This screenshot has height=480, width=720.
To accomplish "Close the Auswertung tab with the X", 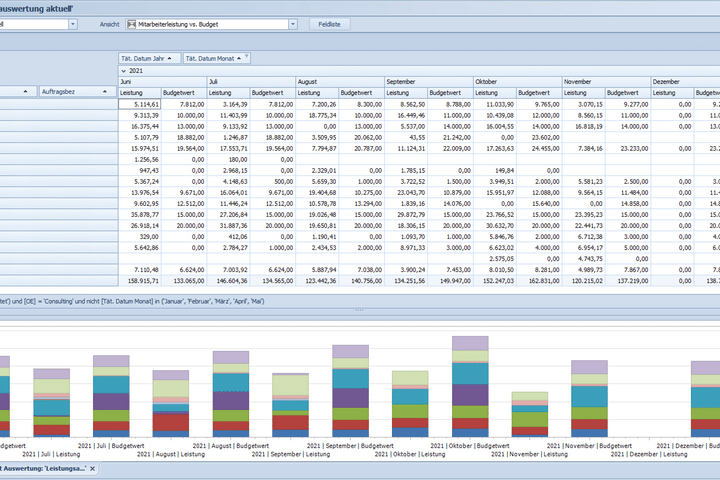I will [x=92, y=468].
